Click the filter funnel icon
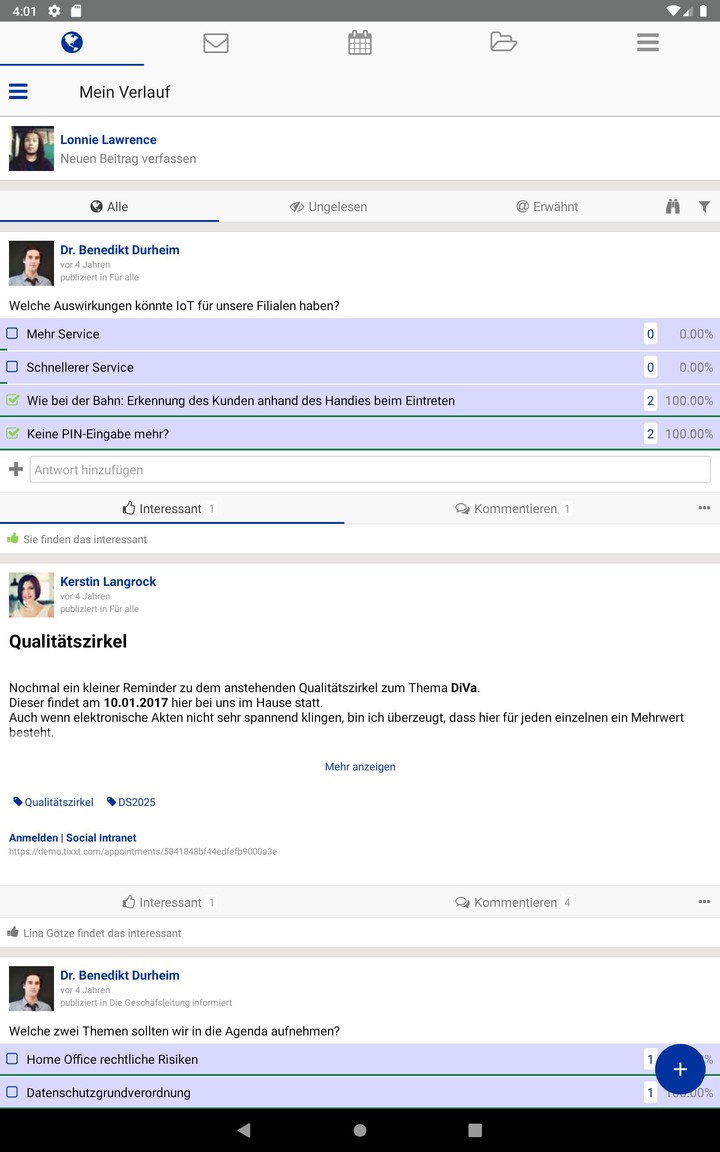The image size is (720, 1152). [x=704, y=206]
